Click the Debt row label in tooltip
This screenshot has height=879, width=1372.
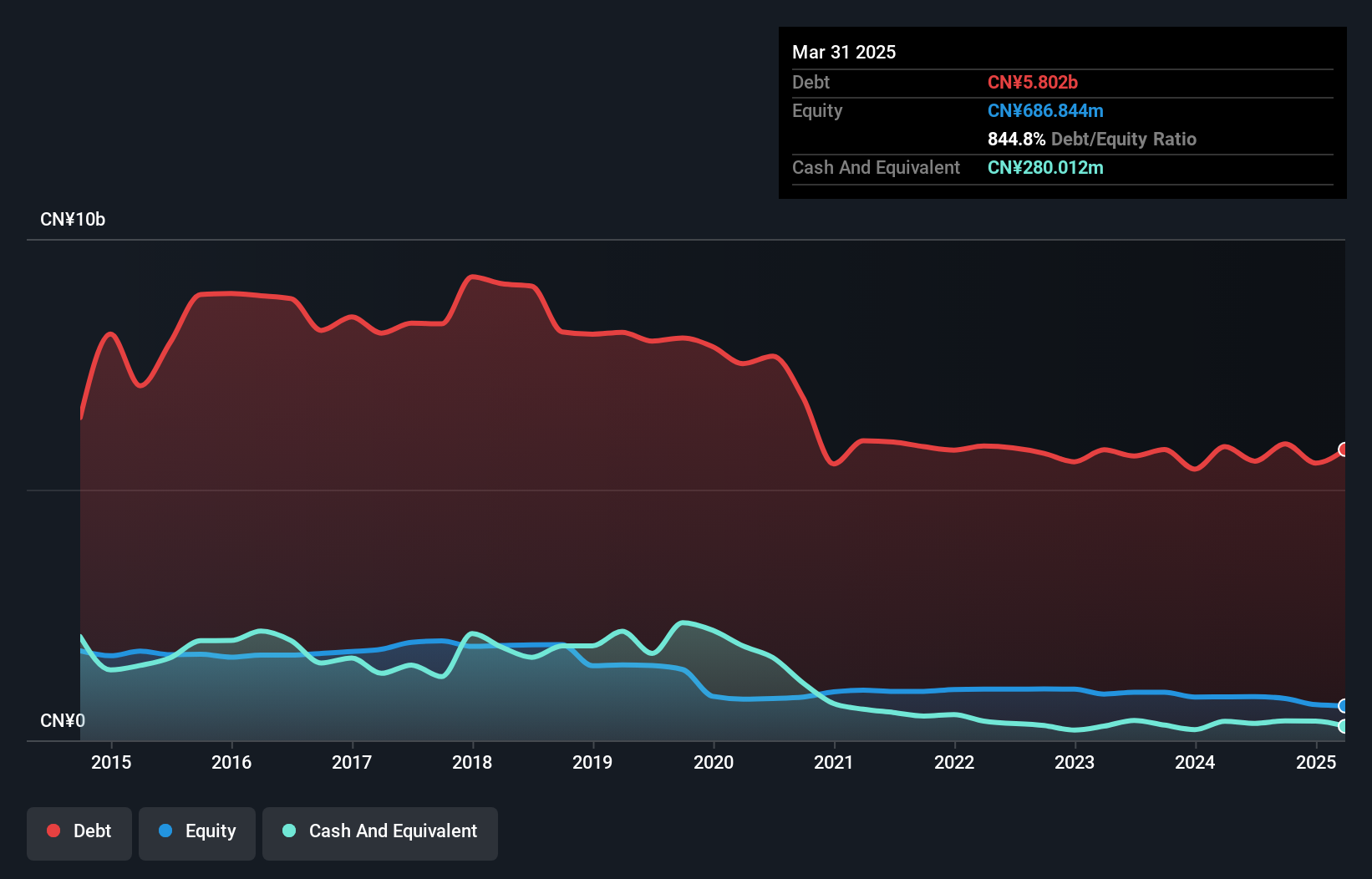[x=810, y=82]
